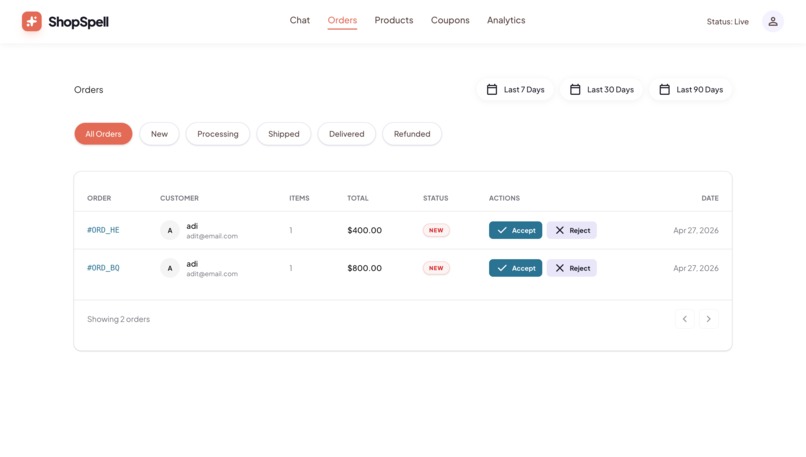Click NEW status badge for #ORD_HE
Screen dimensions: 806x457
click(436, 230)
